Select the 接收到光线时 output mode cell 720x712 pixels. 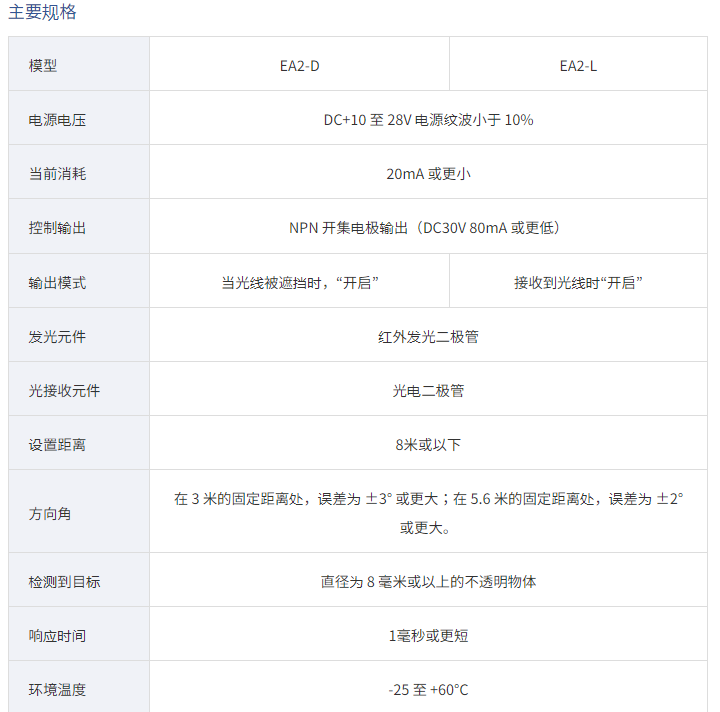578,283
